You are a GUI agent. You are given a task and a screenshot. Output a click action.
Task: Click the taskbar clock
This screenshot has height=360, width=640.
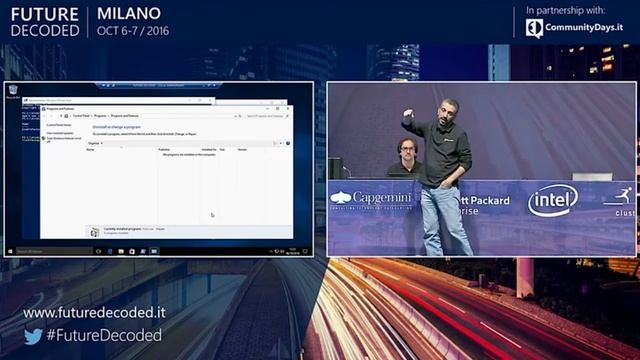[x=293, y=251]
